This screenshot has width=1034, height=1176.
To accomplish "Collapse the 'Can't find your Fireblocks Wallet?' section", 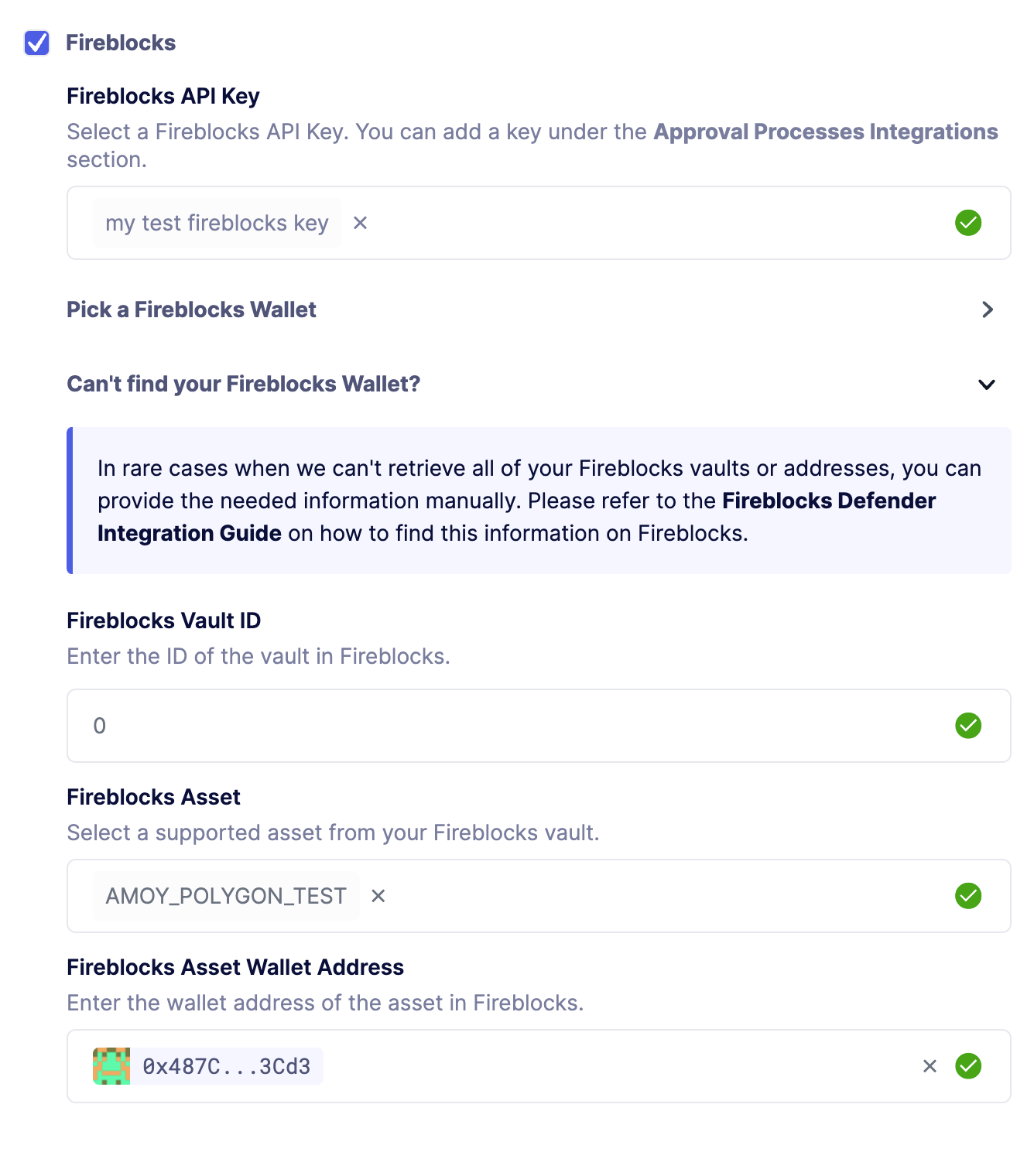I will pyautogui.click(x=986, y=385).
